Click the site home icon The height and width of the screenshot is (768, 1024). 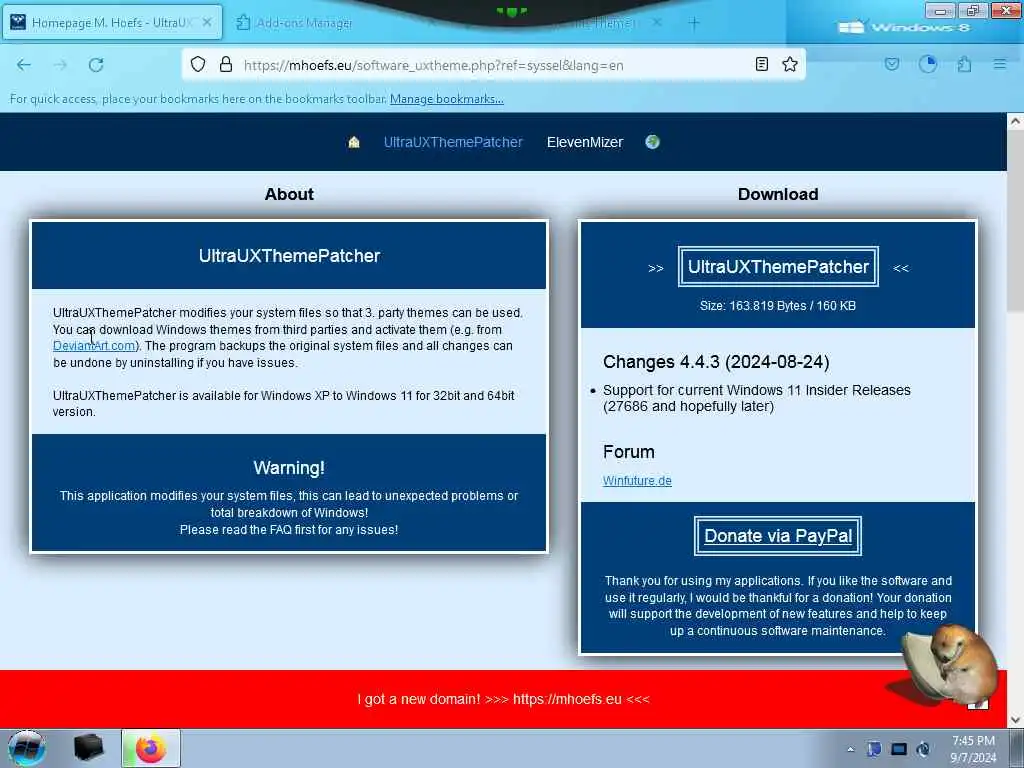354,142
